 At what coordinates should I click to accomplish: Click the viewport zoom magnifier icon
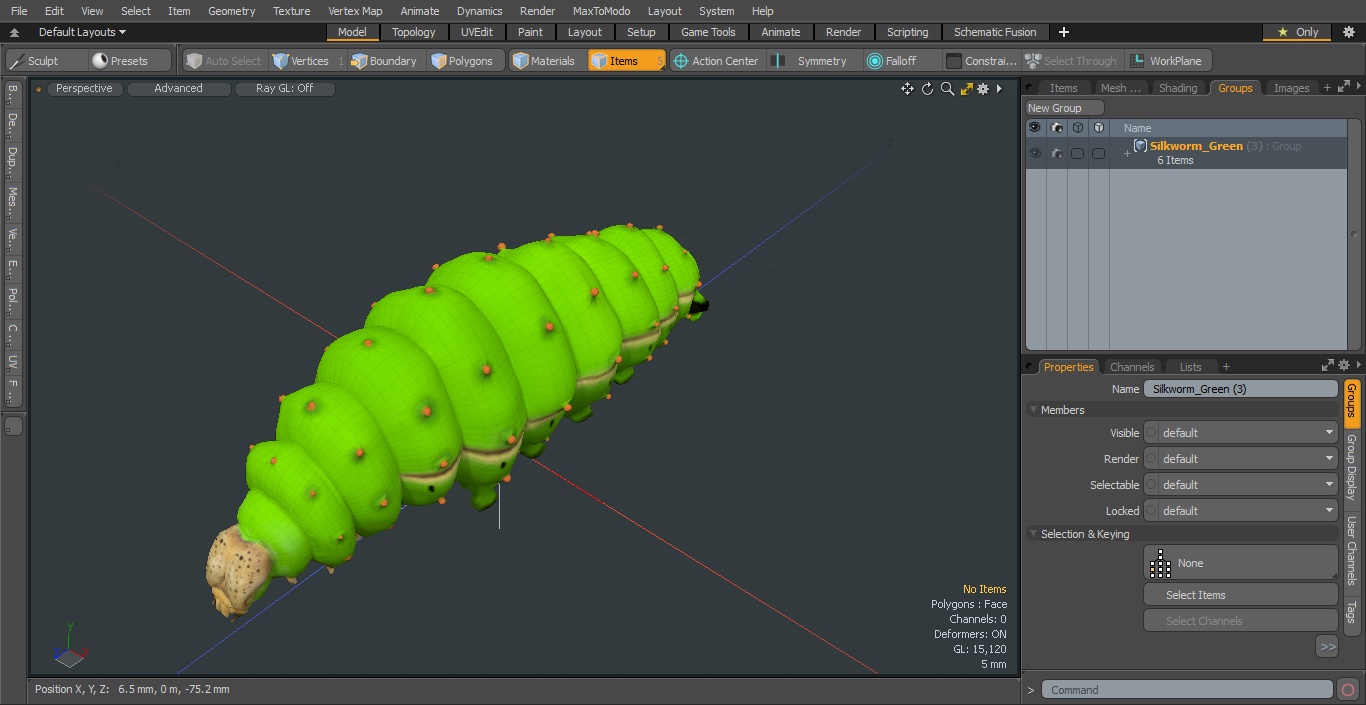[947, 89]
